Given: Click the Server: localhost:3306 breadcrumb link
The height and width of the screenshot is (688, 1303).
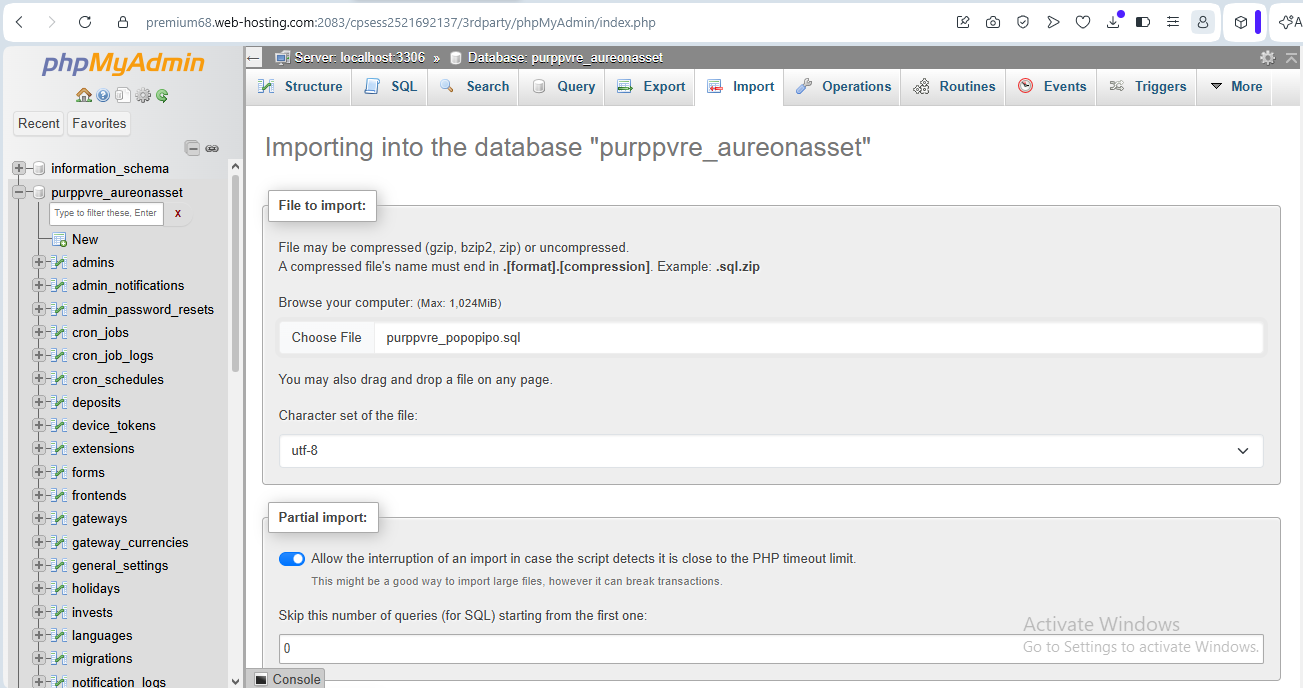Looking at the screenshot, I should tap(360, 57).
